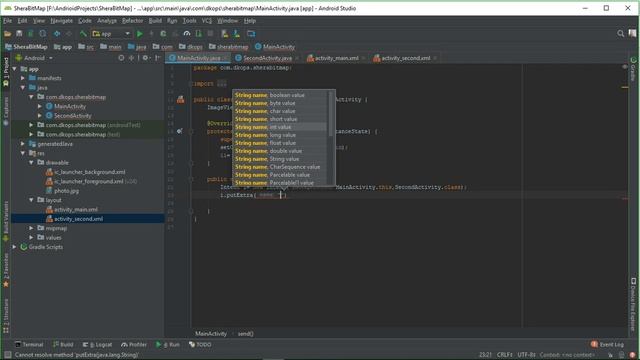Open the Logcat tool window
This screenshot has height=360, width=640.
click(x=97, y=344)
